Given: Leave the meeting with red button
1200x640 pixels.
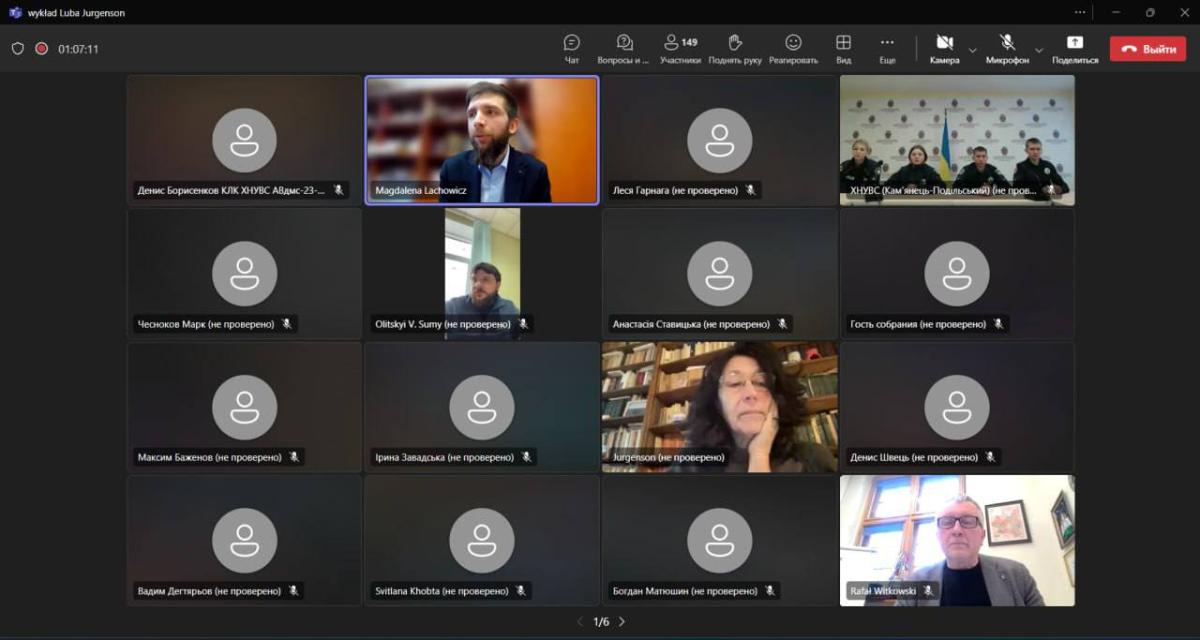Looking at the screenshot, I should pyautogui.click(x=1147, y=49).
